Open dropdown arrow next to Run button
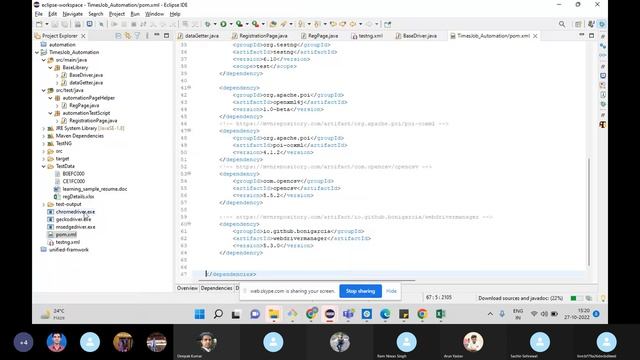 coord(231,24)
